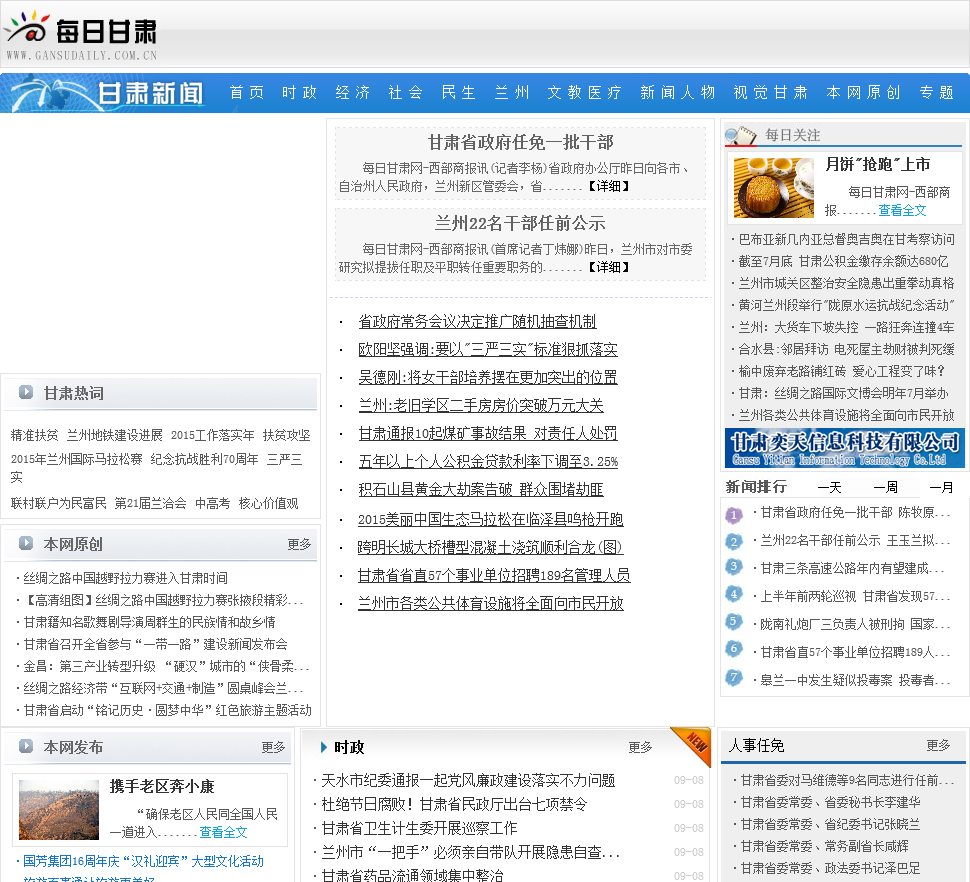Screen dimensions: 970x882
Task: Click the rank 3 badge icon
Action: pos(734,567)
